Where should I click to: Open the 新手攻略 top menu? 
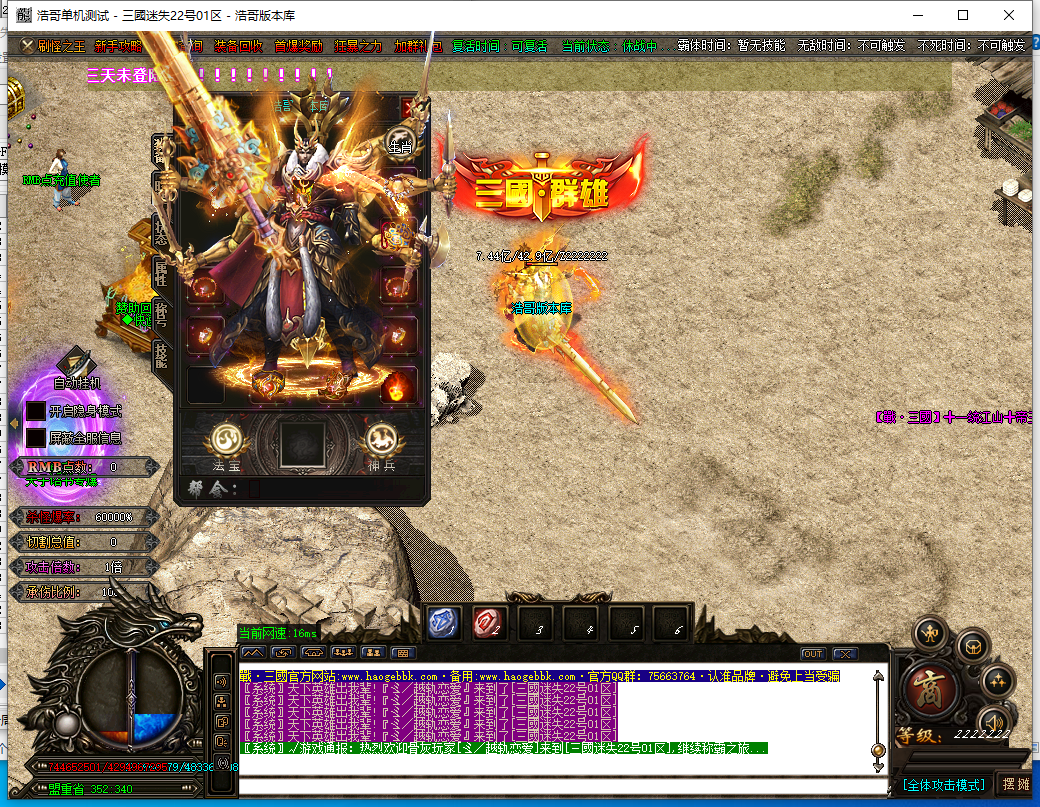pyautogui.click(x=118, y=46)
